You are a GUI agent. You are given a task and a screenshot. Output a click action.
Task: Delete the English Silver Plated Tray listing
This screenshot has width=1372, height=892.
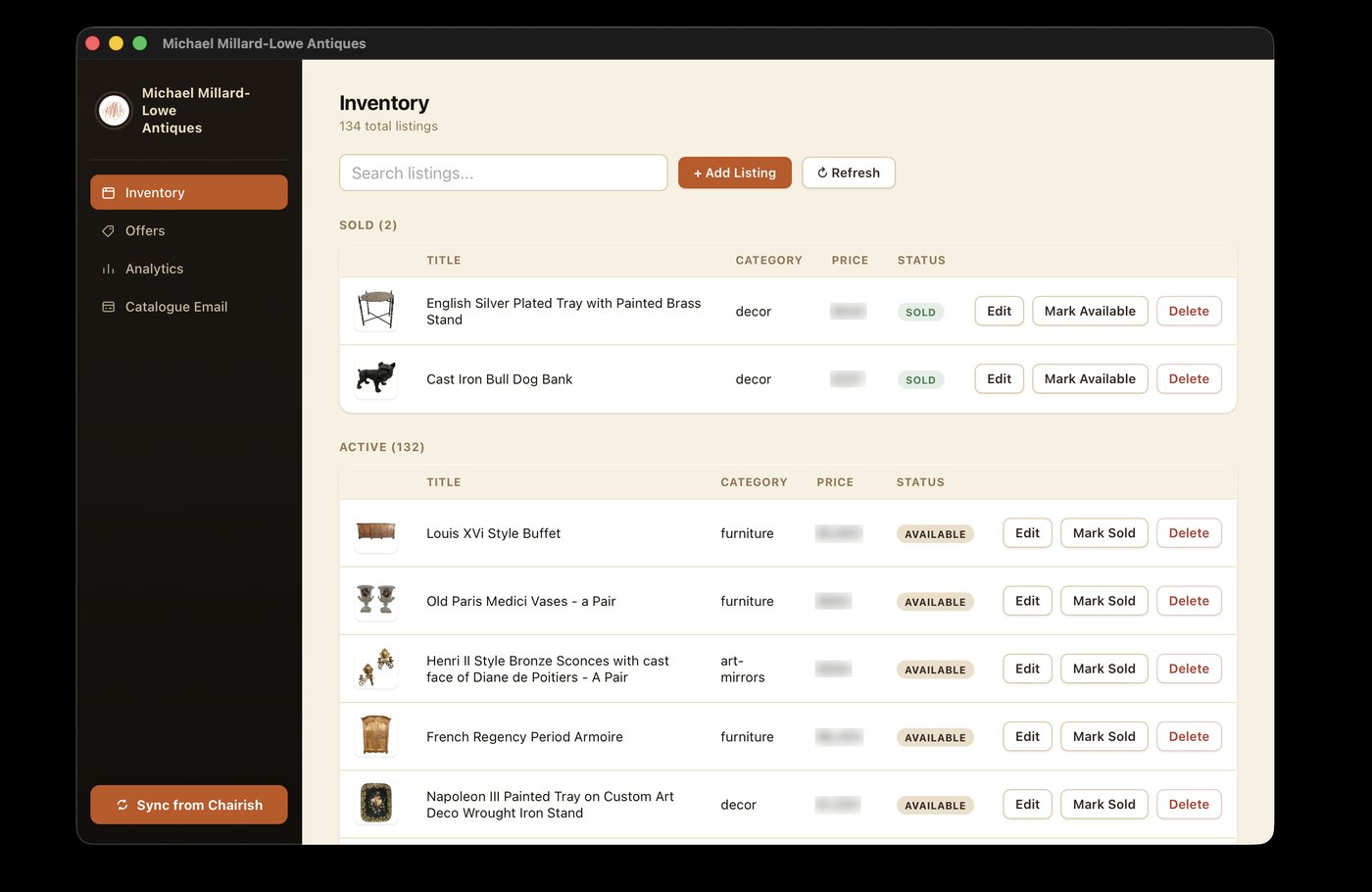pos(1189,311)
